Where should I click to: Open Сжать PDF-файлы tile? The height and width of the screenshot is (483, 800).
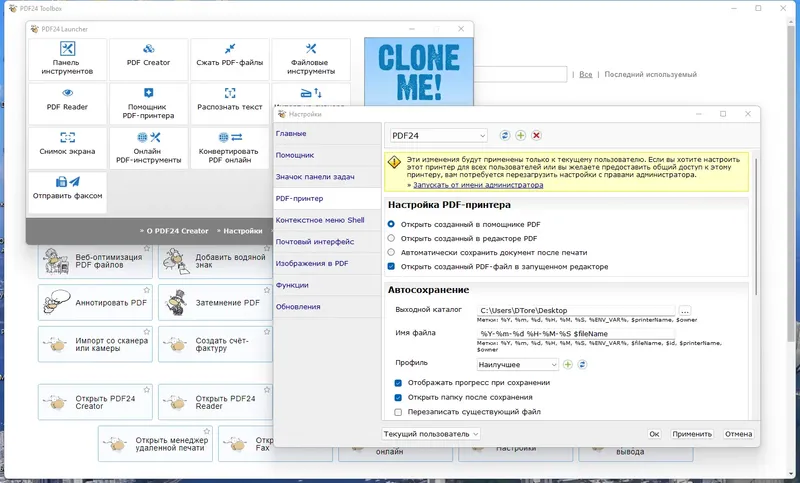pos(230,59)
